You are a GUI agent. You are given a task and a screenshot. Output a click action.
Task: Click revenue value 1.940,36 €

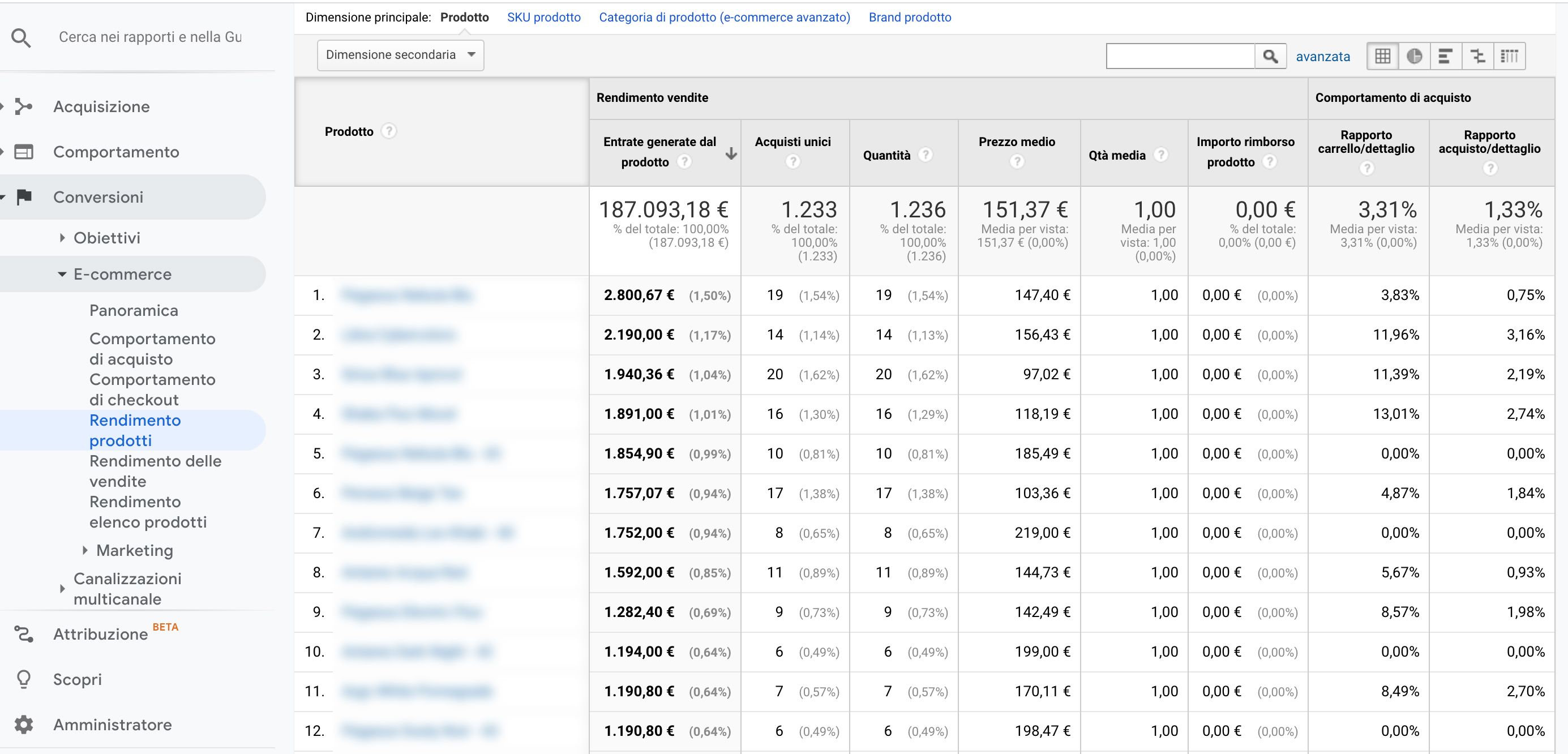(x=639, y=374)
